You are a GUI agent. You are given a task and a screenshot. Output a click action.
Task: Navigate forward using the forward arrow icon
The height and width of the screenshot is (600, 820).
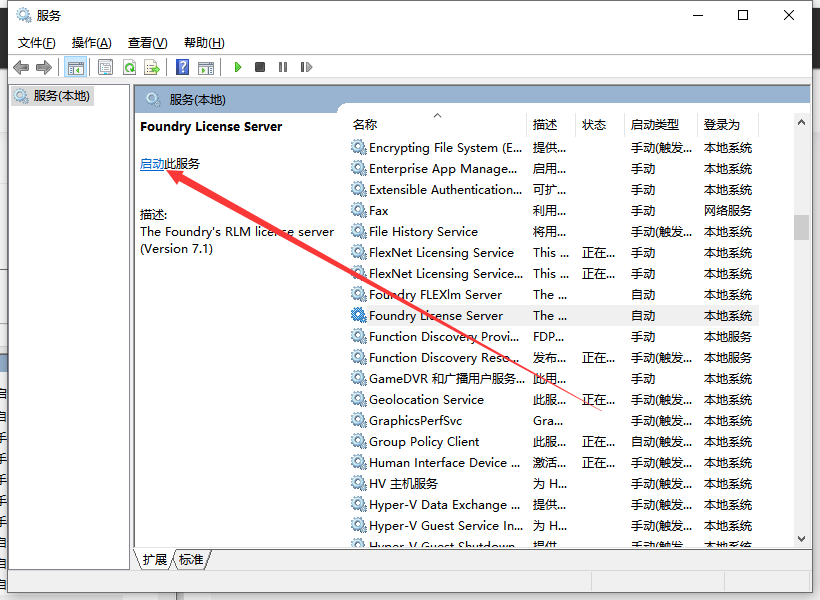click(x=43, y=66)
